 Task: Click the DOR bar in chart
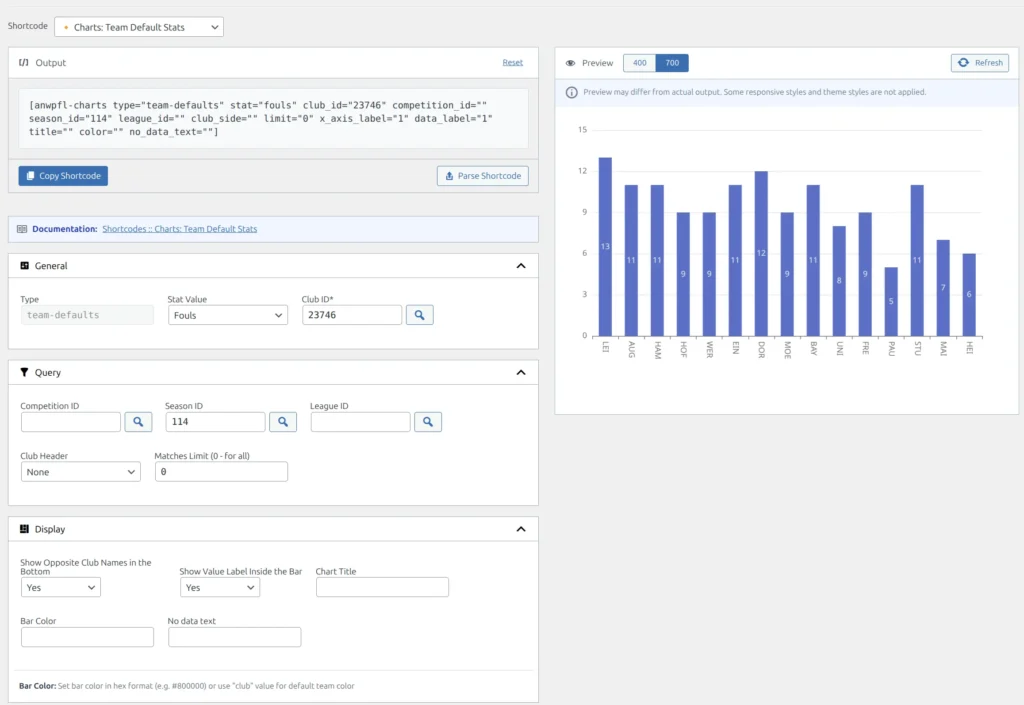761,254
